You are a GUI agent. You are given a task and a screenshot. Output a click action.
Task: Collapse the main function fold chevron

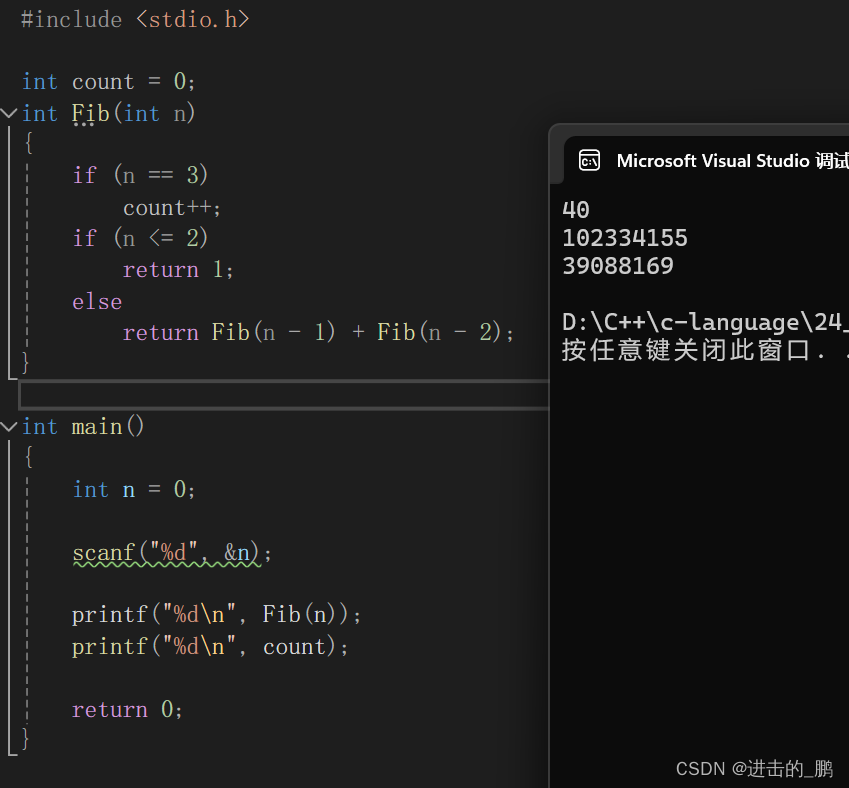click(x=9, y=427)
